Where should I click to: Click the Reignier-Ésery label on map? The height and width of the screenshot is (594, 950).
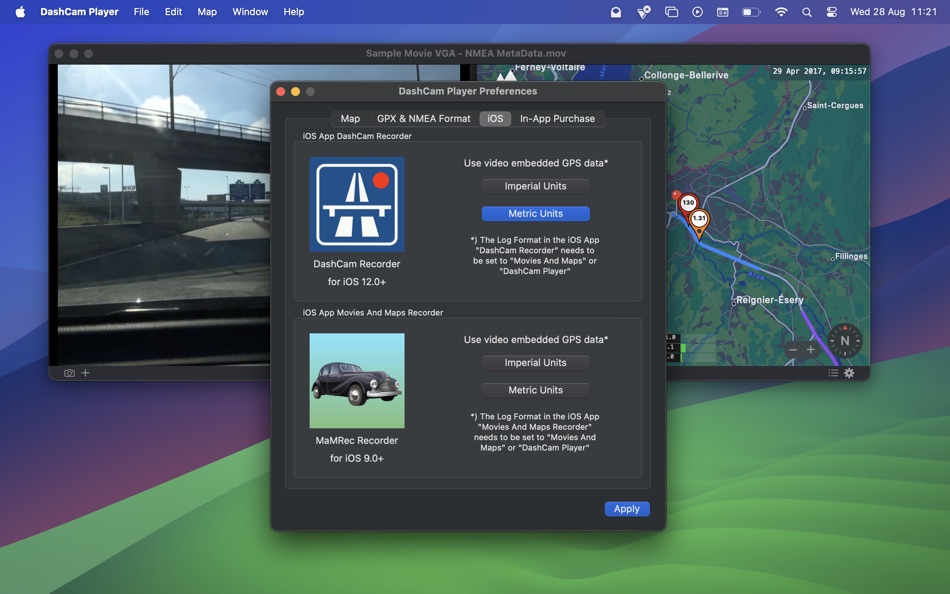pyautogui.click(x=769, y=300)
